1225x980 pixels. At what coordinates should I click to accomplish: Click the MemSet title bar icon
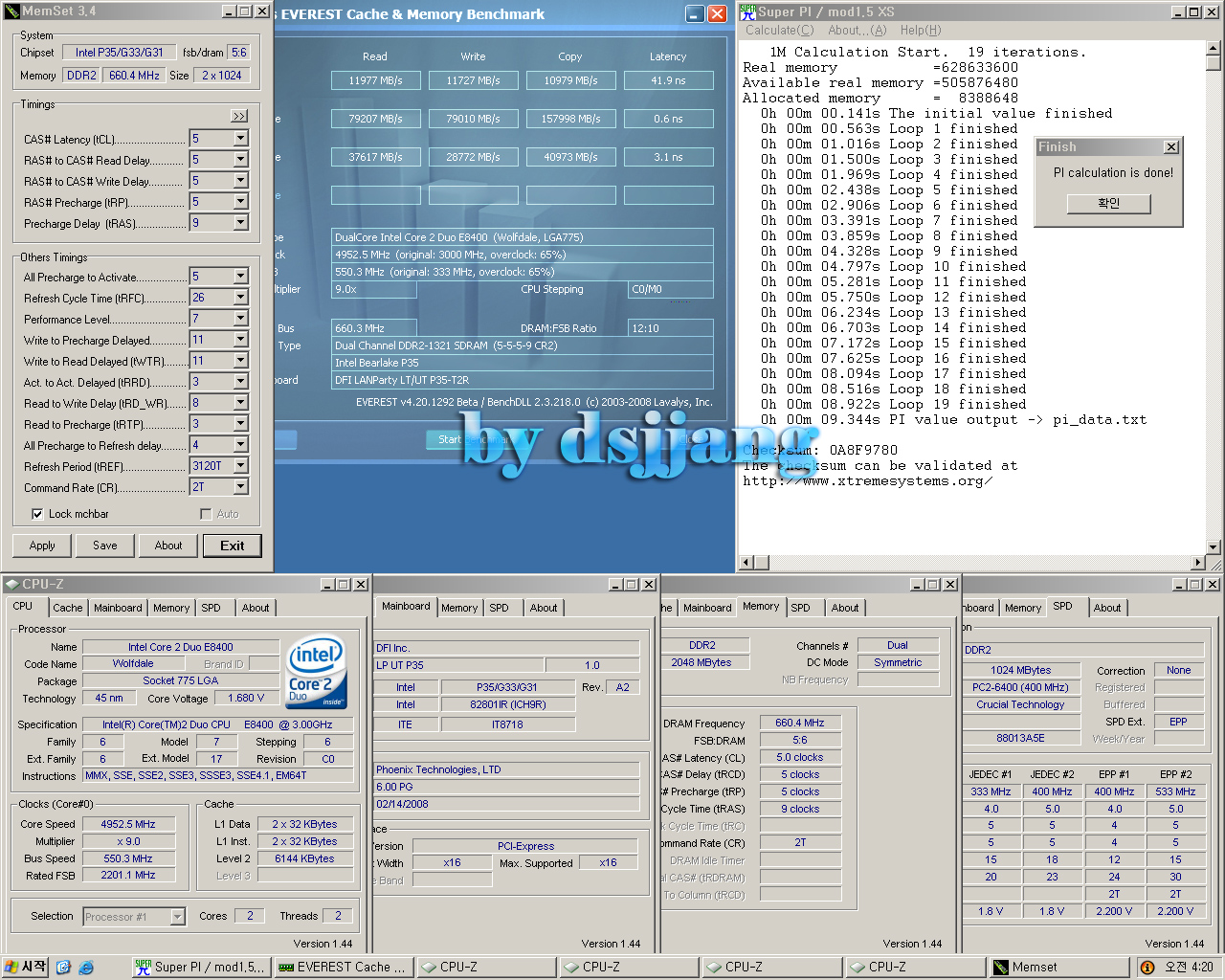click(11, 11)
